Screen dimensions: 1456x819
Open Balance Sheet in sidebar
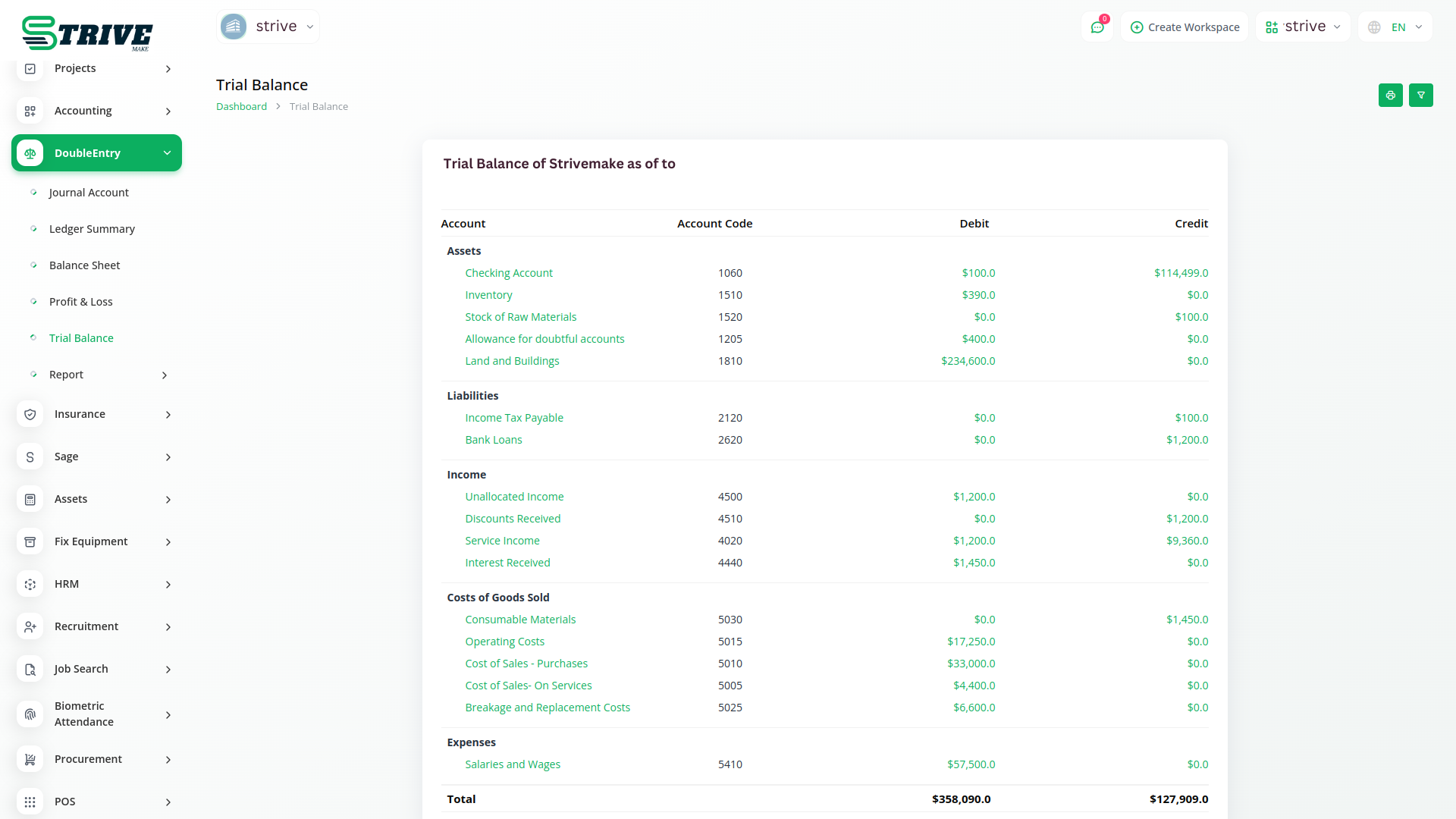(x=84, y=265)
